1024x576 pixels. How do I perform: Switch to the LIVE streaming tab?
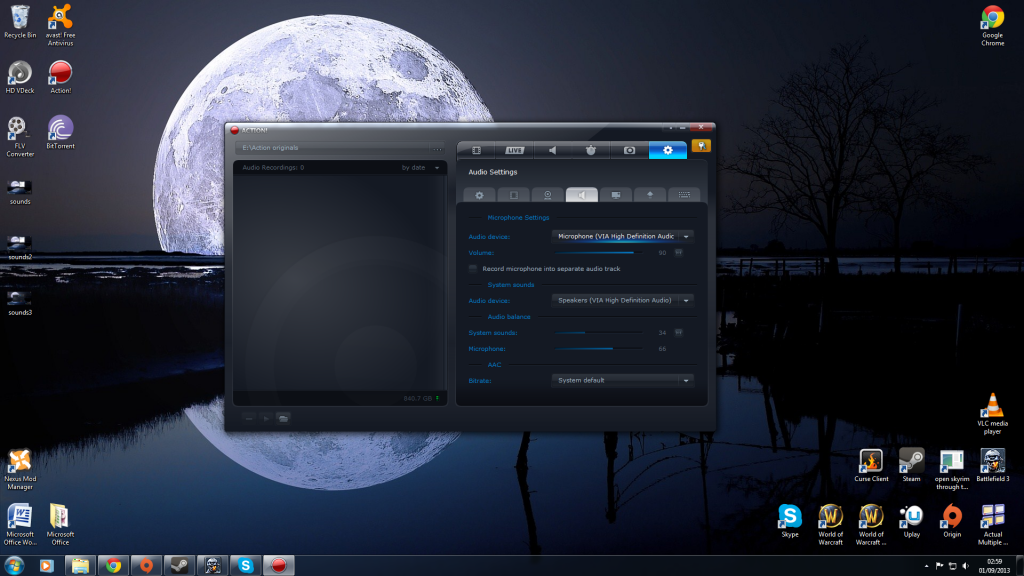pyautogui.click(x=515, y=150)
